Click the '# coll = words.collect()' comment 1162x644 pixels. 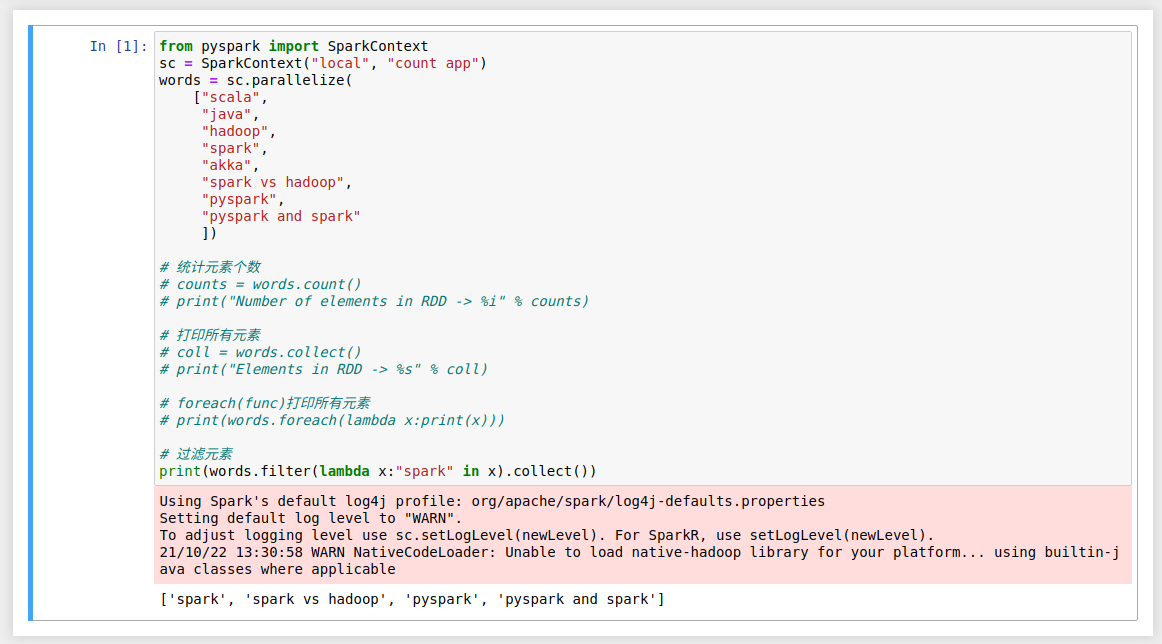[261, 352]
